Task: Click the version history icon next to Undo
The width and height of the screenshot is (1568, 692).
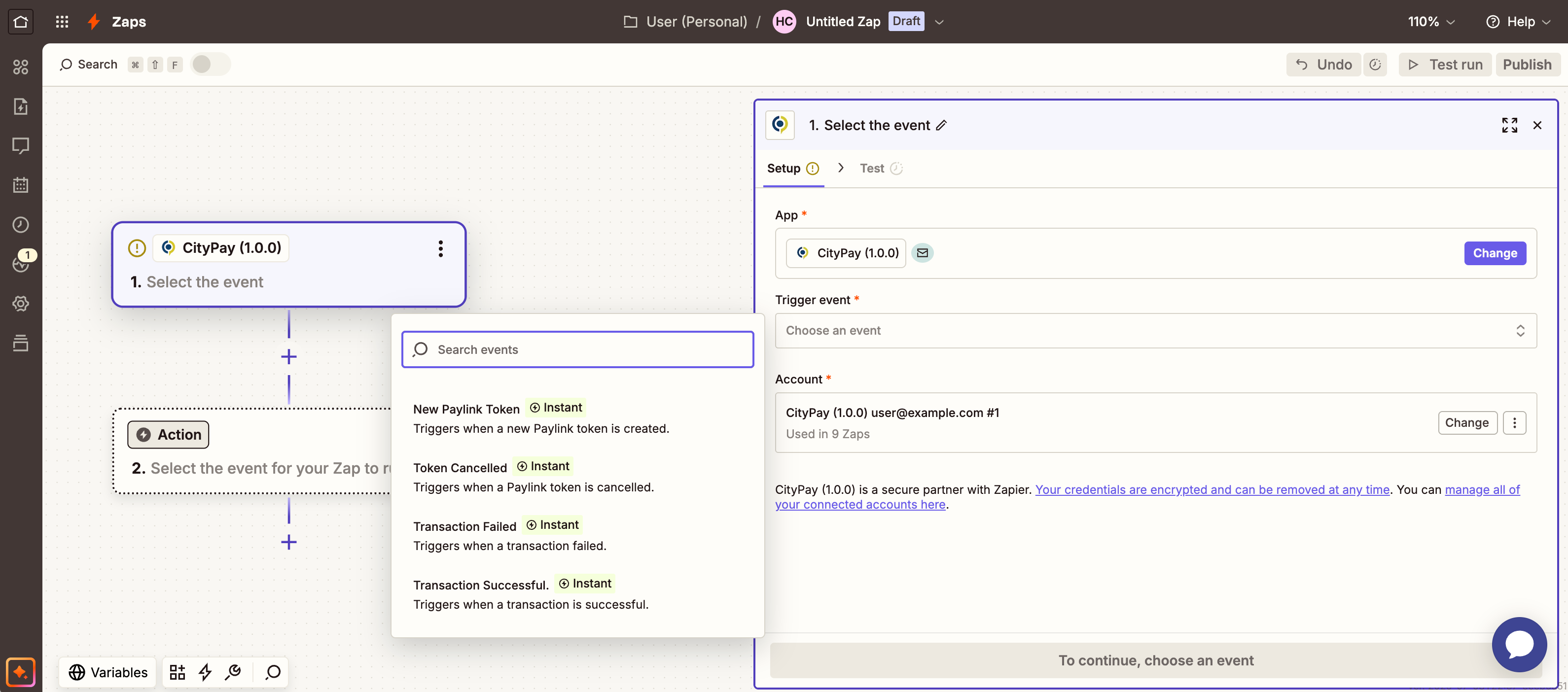Action: pos(1375,65)
